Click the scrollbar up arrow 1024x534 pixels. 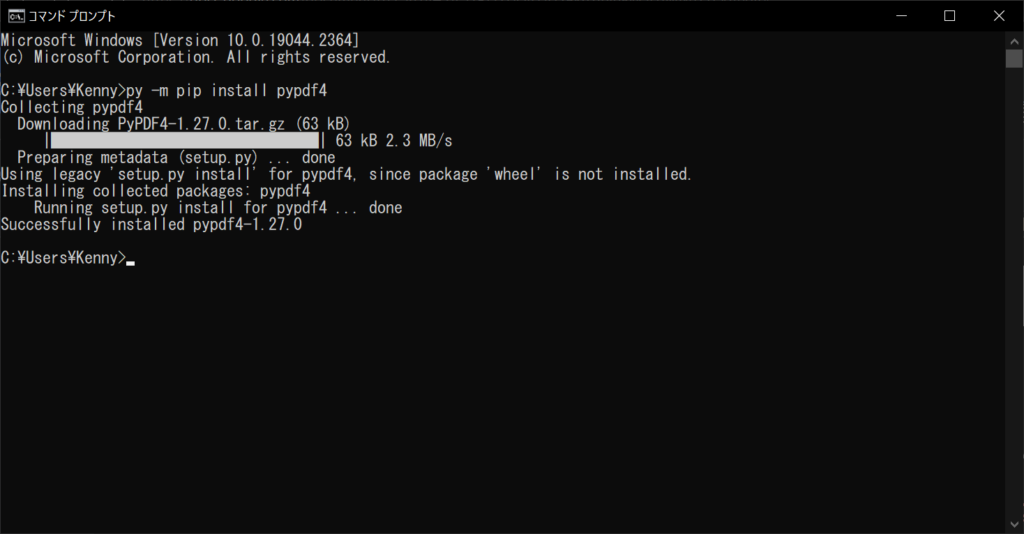[1014, 40]
